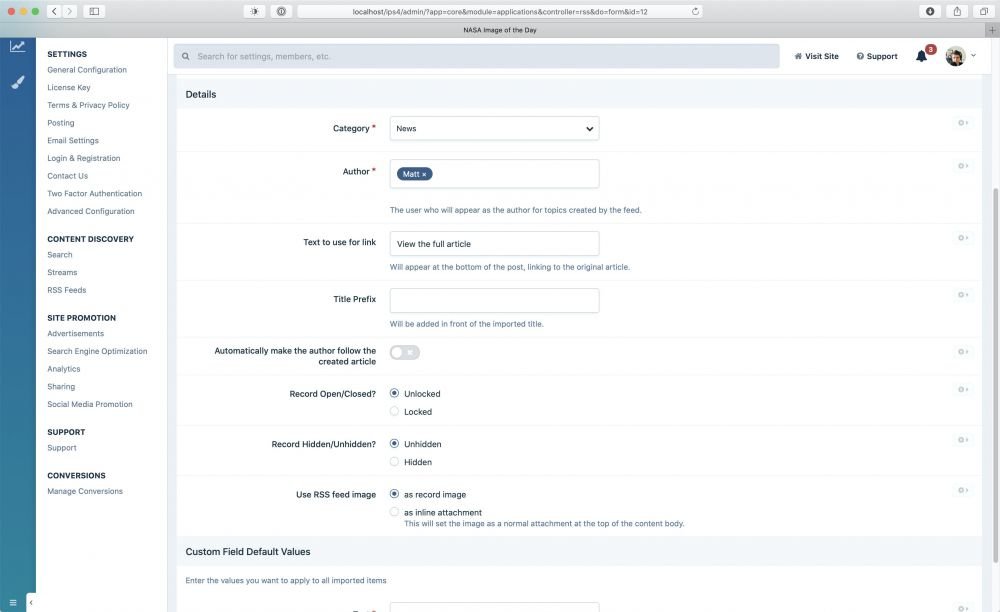The height and width of the screenshot is (612, 1000).
Task: Choose the 'as inline attachment' option
Action: (x=395, y=512)
